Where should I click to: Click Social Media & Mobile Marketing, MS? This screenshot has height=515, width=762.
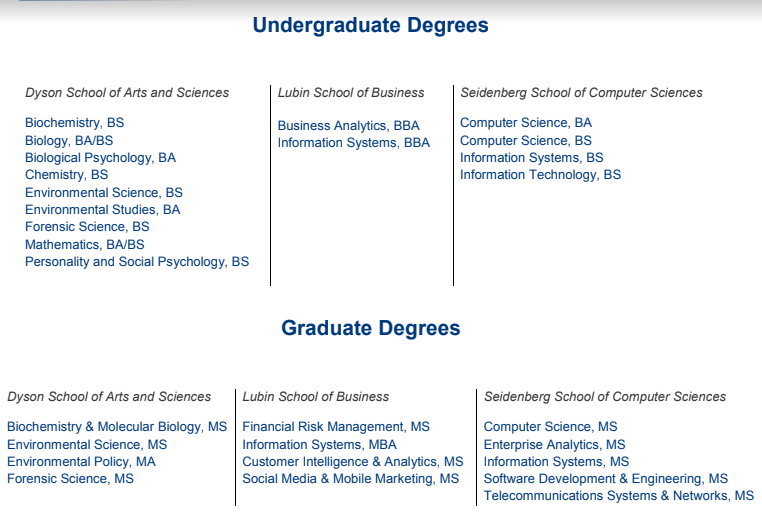(350, 479)
